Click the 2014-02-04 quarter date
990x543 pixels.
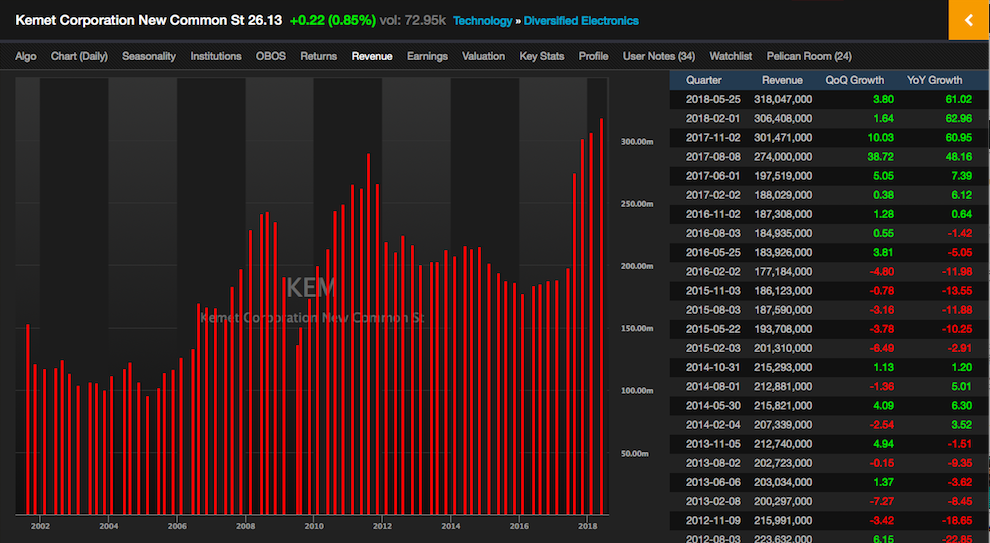(713, 425)
